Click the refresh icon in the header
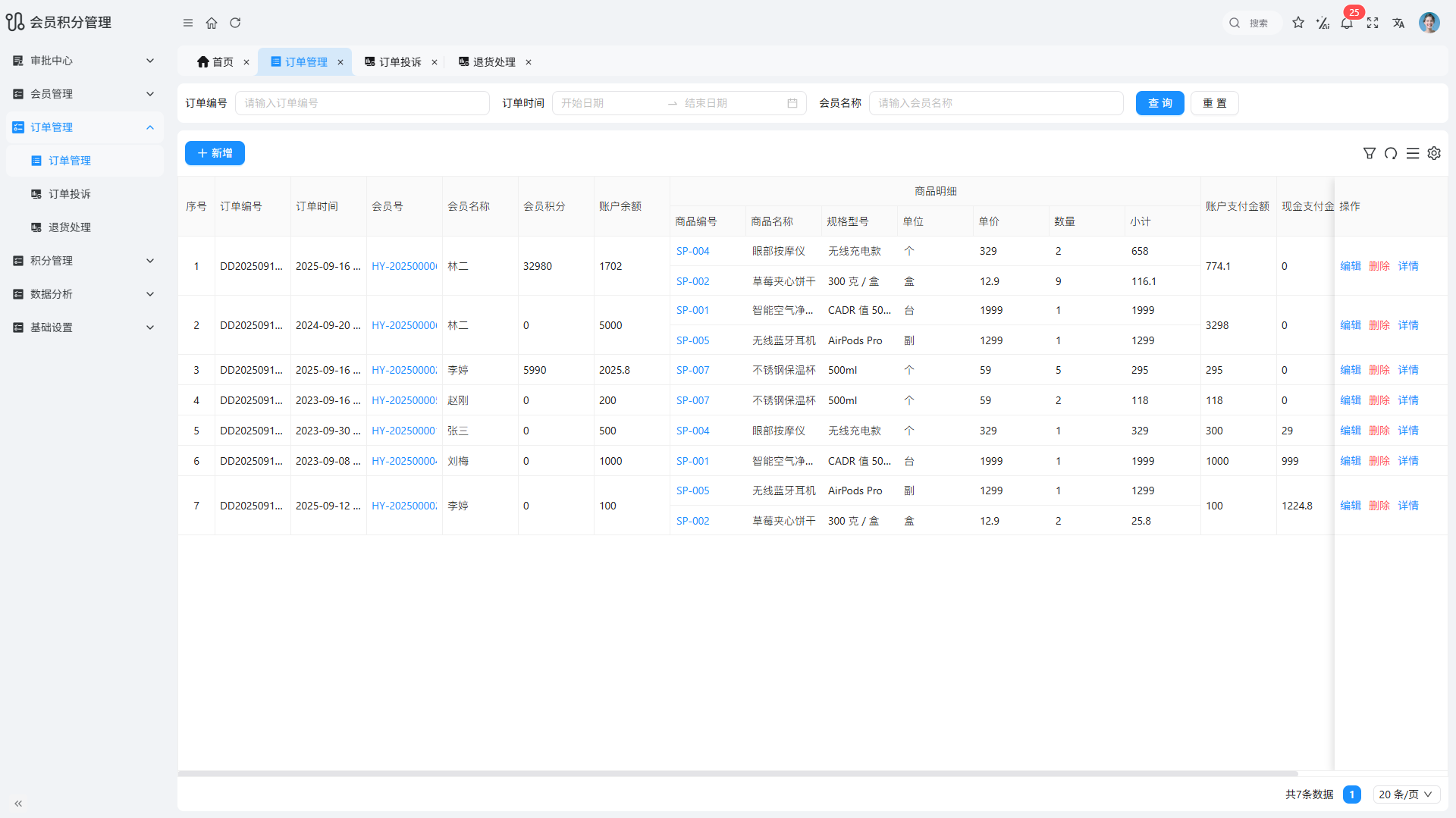Screen dimensions: 1456x818 coord(235,23)
